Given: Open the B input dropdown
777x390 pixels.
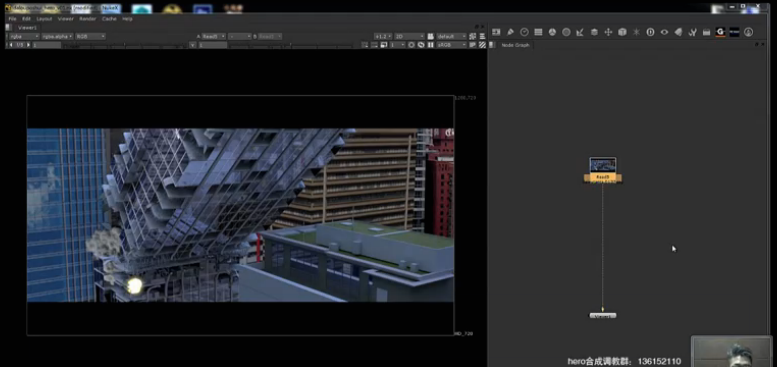Looking at the screenshot, I should coord(270,37).
